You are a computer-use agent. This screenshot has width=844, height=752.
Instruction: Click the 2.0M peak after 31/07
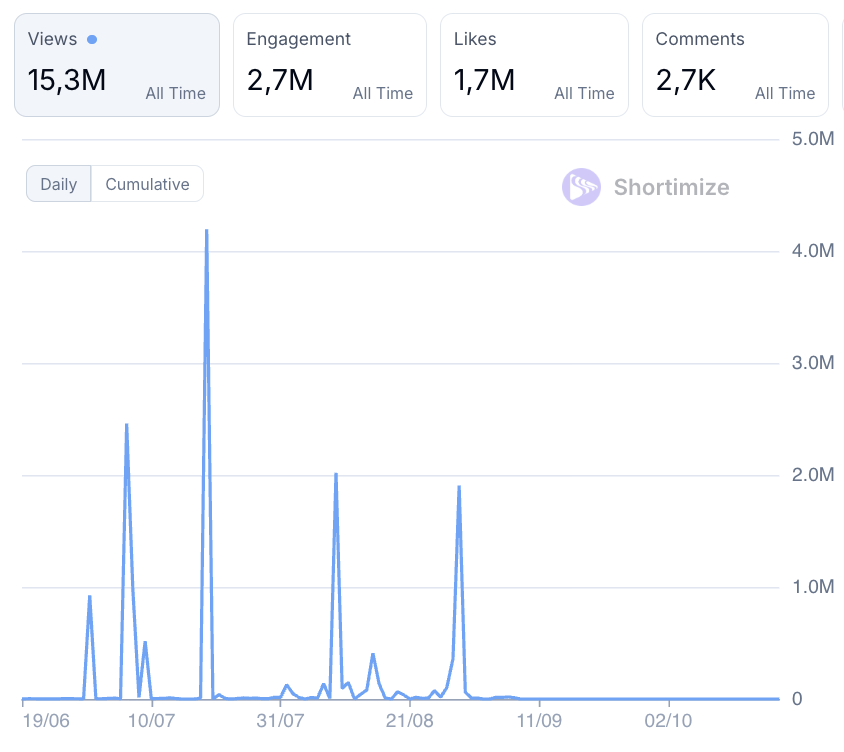(x=335, y=474)
